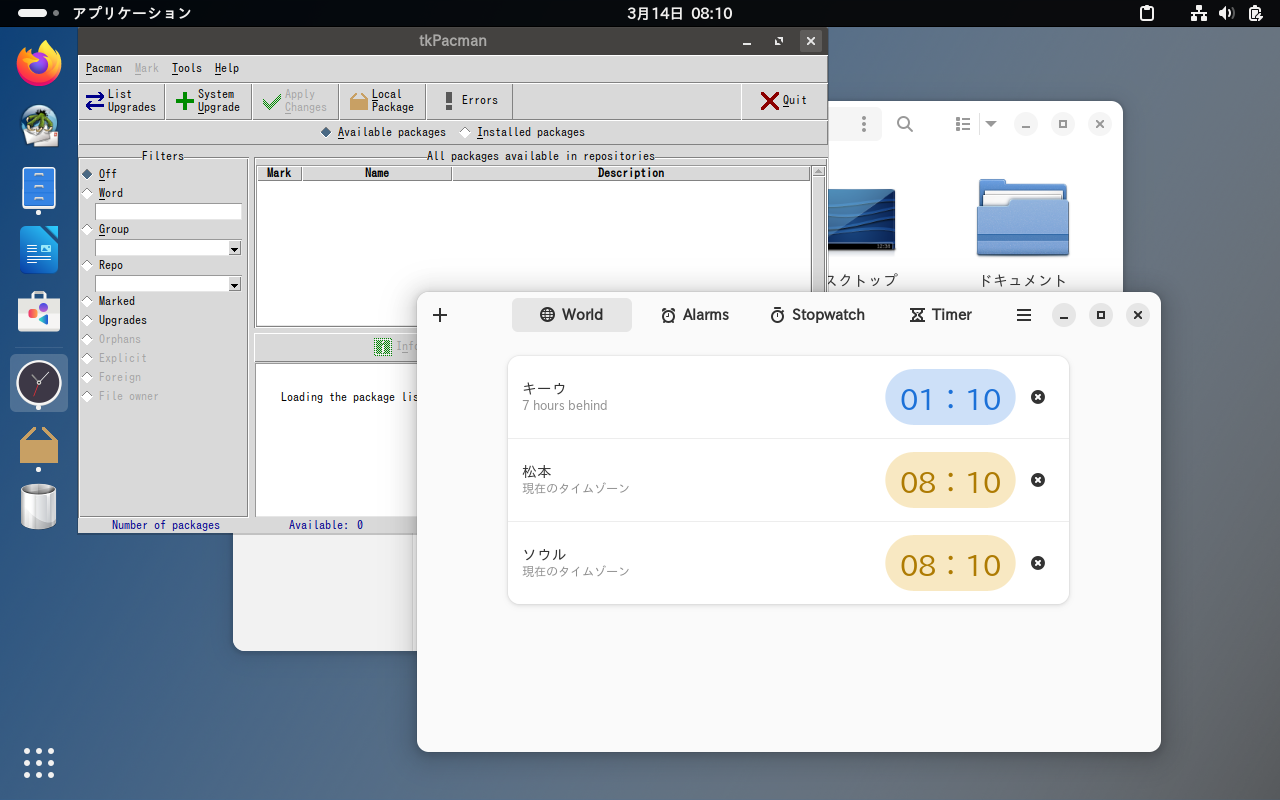Open the Tools menu in tkPacman
This screenshot has height=800, width=1280.
[x=186, y=68]
